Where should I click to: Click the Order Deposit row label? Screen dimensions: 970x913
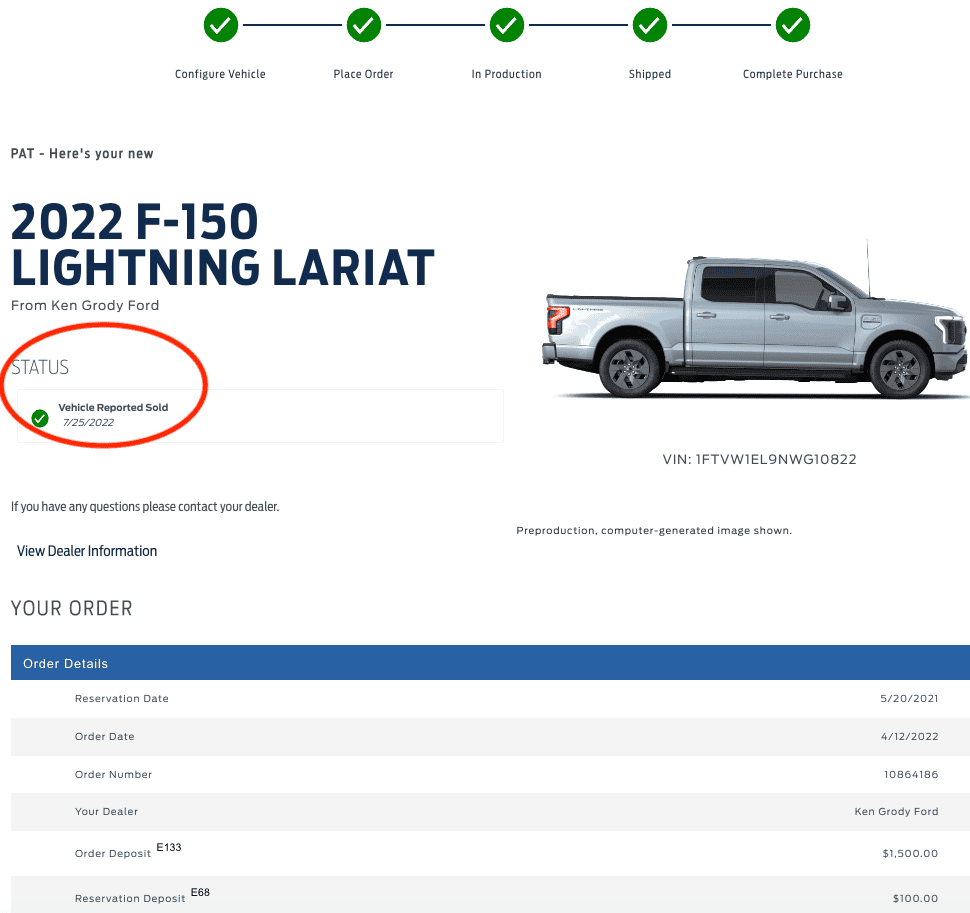click(x=113, y=854)
